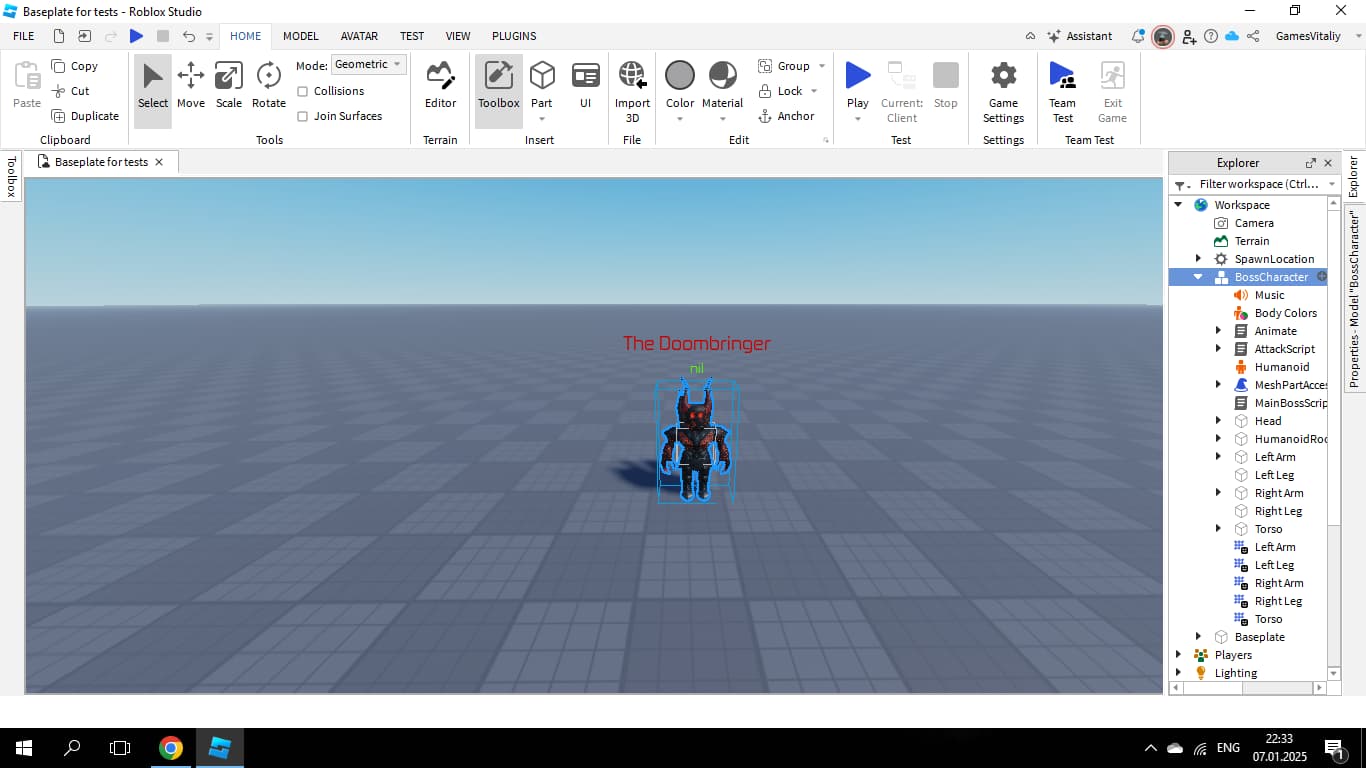Open the Lock dropdown arrow
The width and height of the screenshot is (1366, 768).
[814, 91]
